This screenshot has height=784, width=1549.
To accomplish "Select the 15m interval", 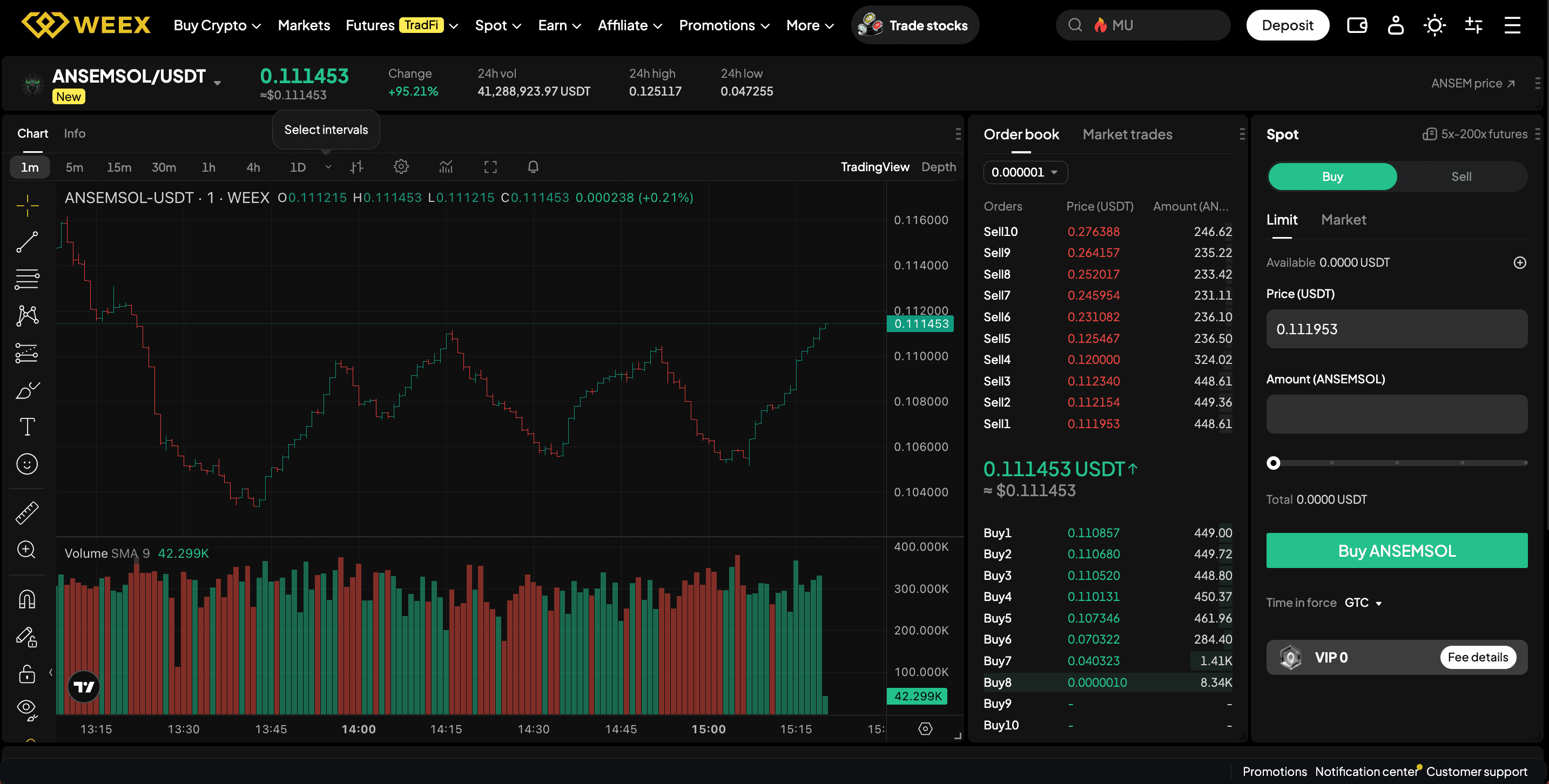I will coord(119,167).
